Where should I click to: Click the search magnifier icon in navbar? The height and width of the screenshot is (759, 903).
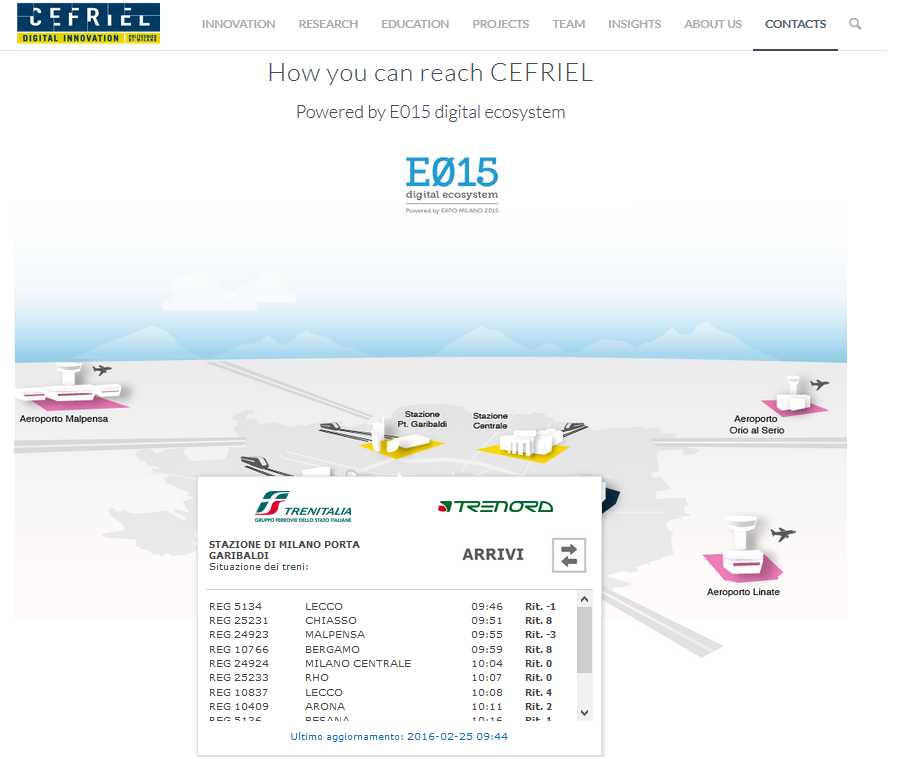coord(855,24)
